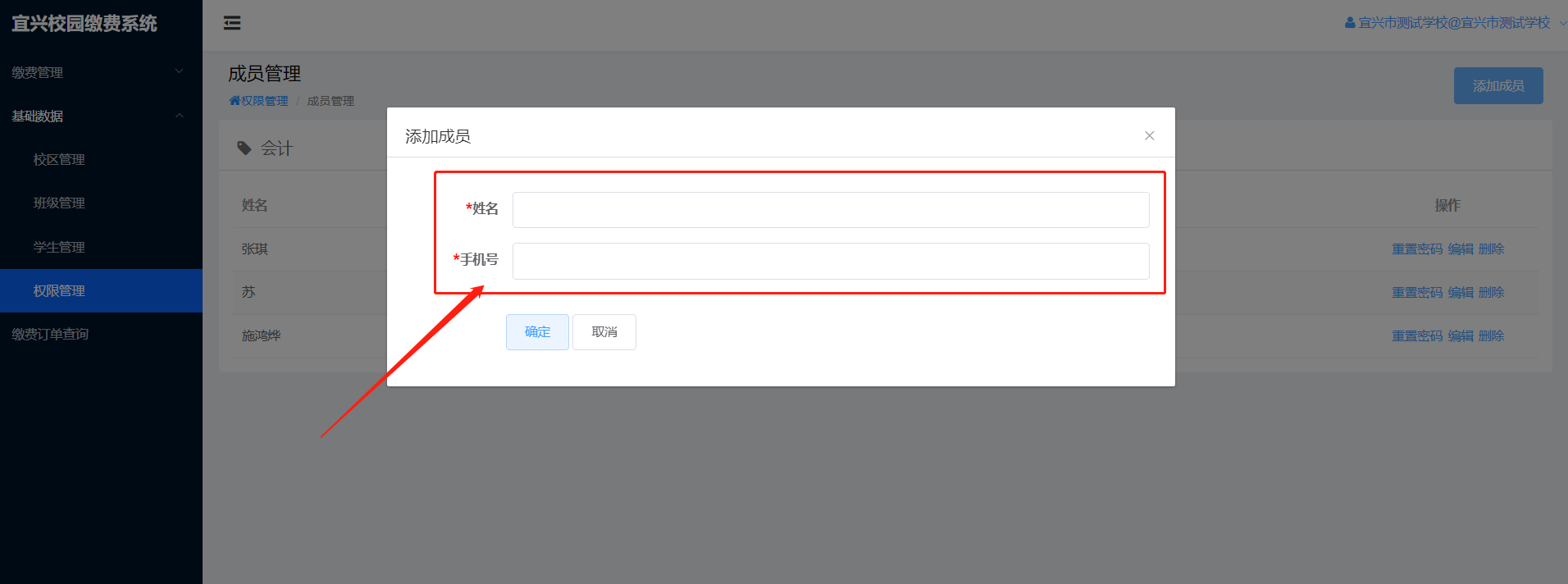Focus the 姓名 input field
1568x584 pixels.
pos(831,210)
